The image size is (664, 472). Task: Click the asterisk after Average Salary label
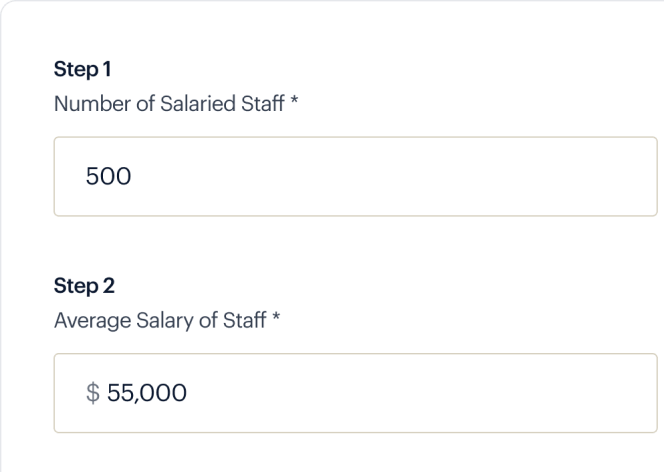[276, 317]
